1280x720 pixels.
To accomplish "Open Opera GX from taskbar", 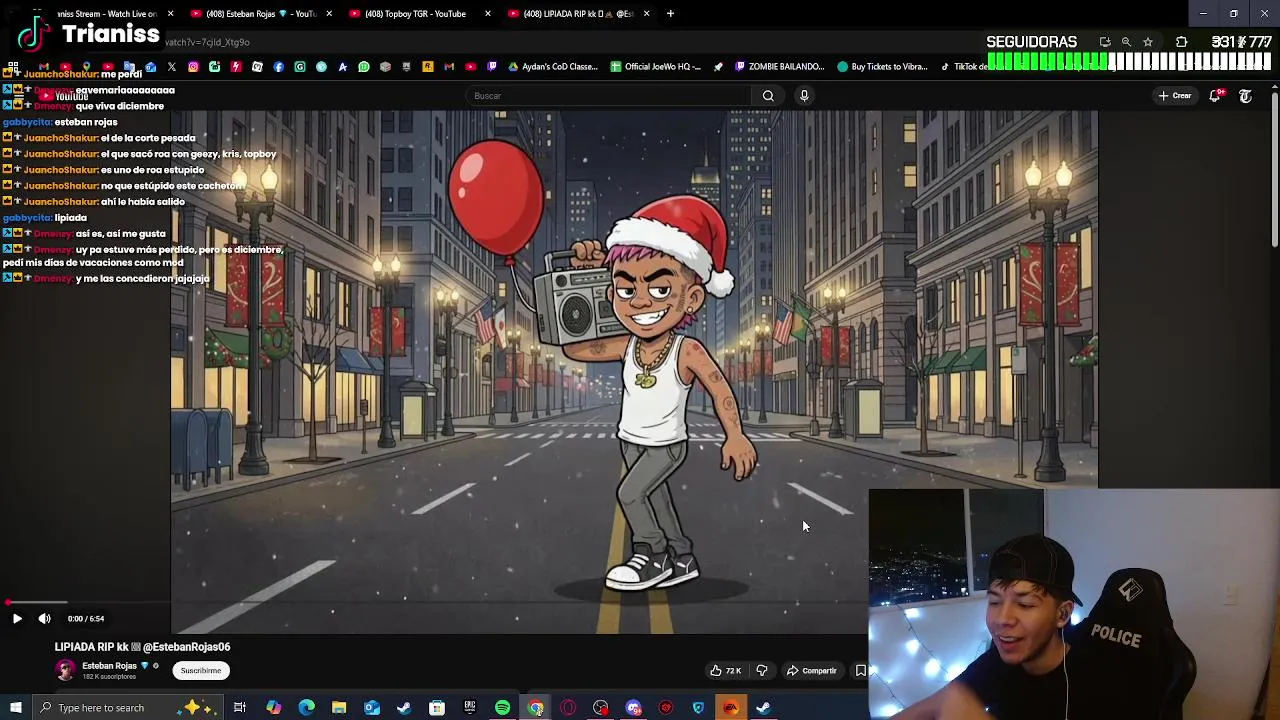I will coord(568,708).
